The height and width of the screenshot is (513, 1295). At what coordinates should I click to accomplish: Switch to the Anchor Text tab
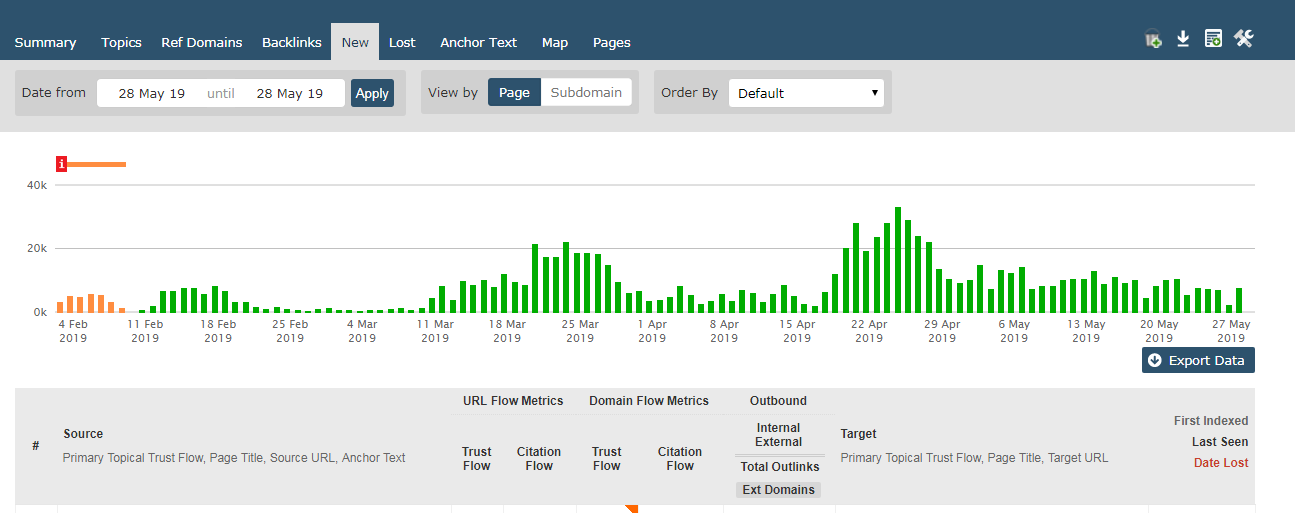pos(478,42)
